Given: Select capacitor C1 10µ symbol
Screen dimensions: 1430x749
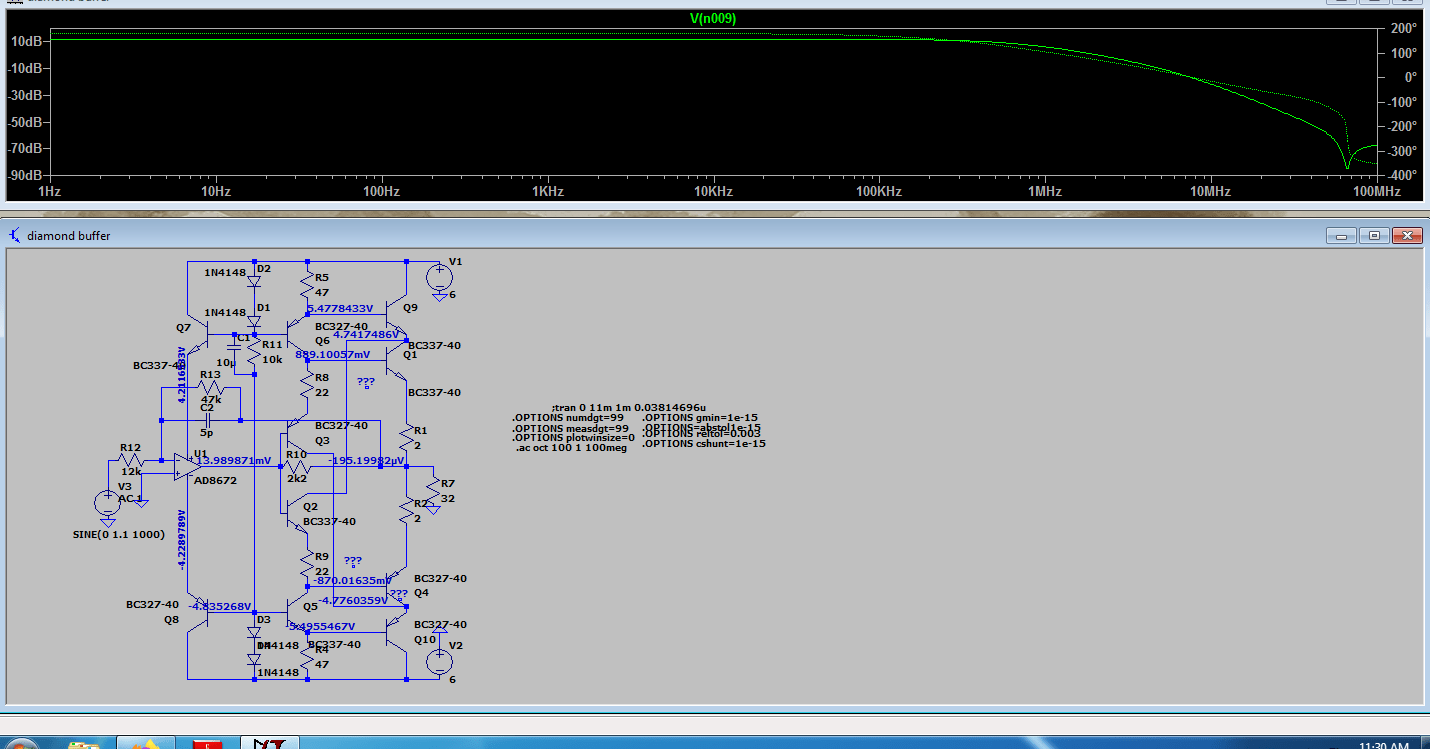Looking at the screenshot, I should click(234, 347).
